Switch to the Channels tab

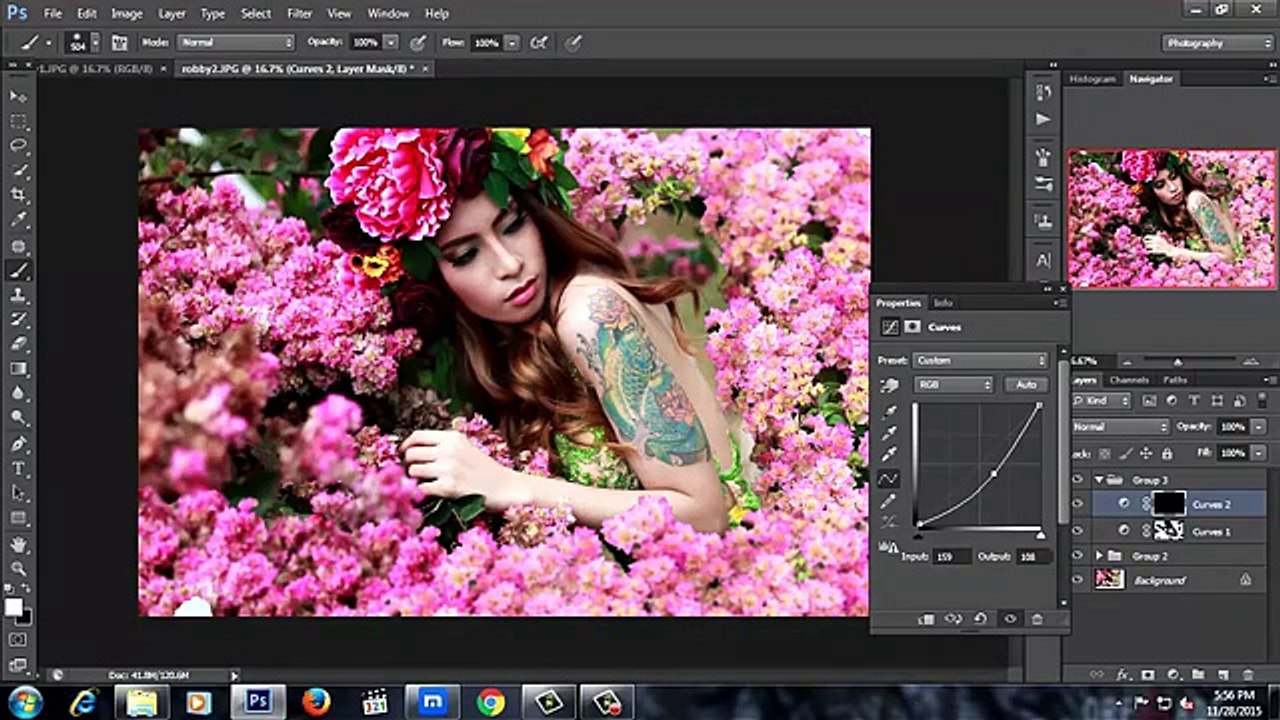[x=1129, y=380]
